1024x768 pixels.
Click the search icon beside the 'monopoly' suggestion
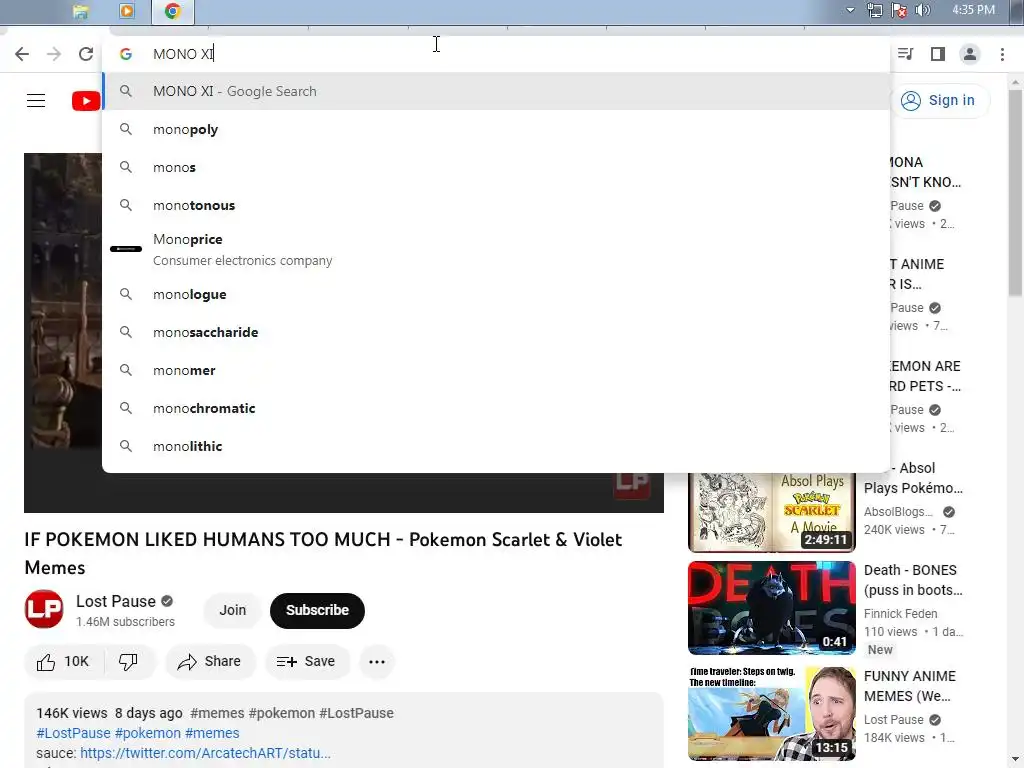[x=126, y=129]
